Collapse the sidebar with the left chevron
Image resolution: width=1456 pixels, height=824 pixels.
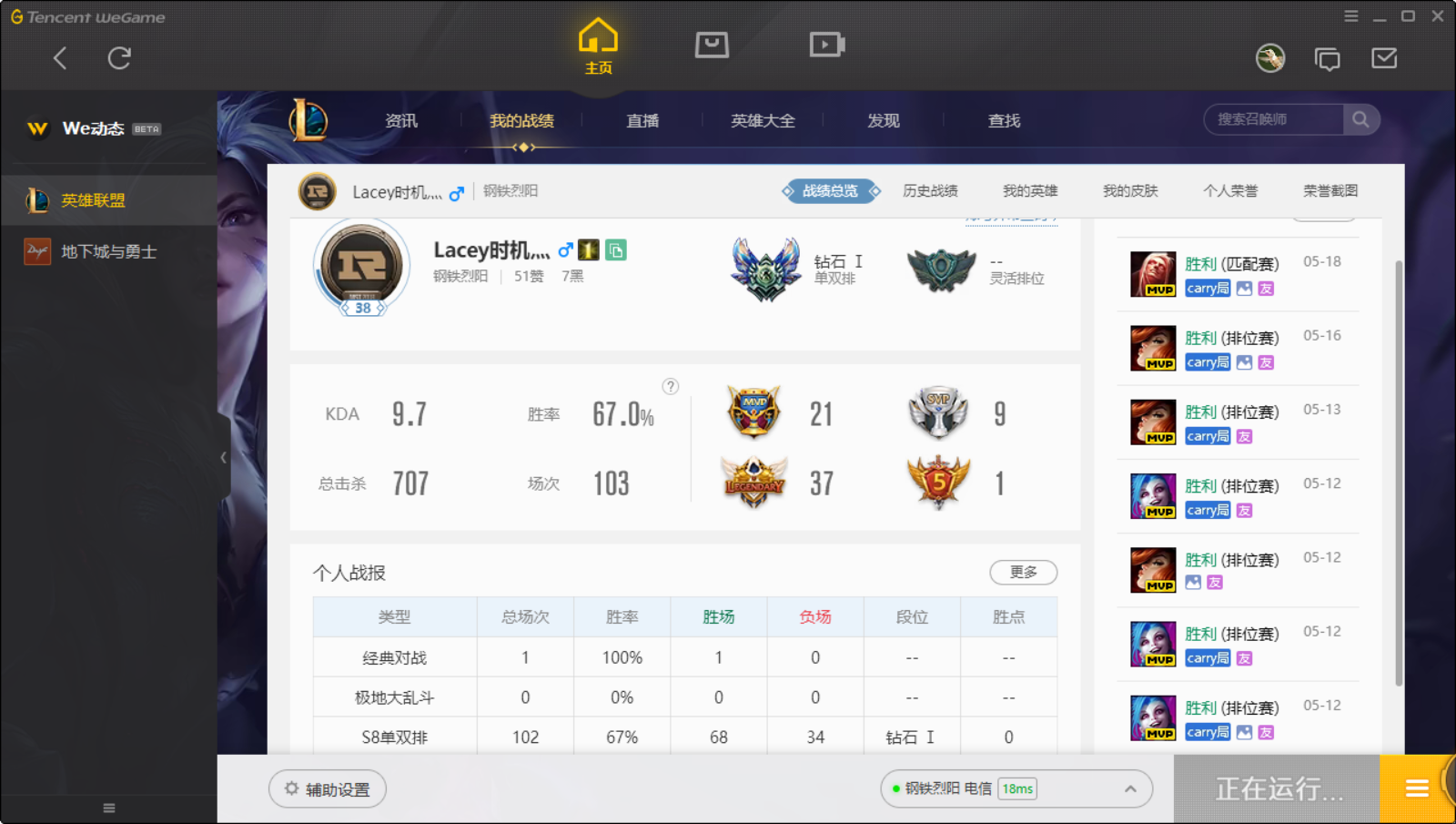click(224, 457)
